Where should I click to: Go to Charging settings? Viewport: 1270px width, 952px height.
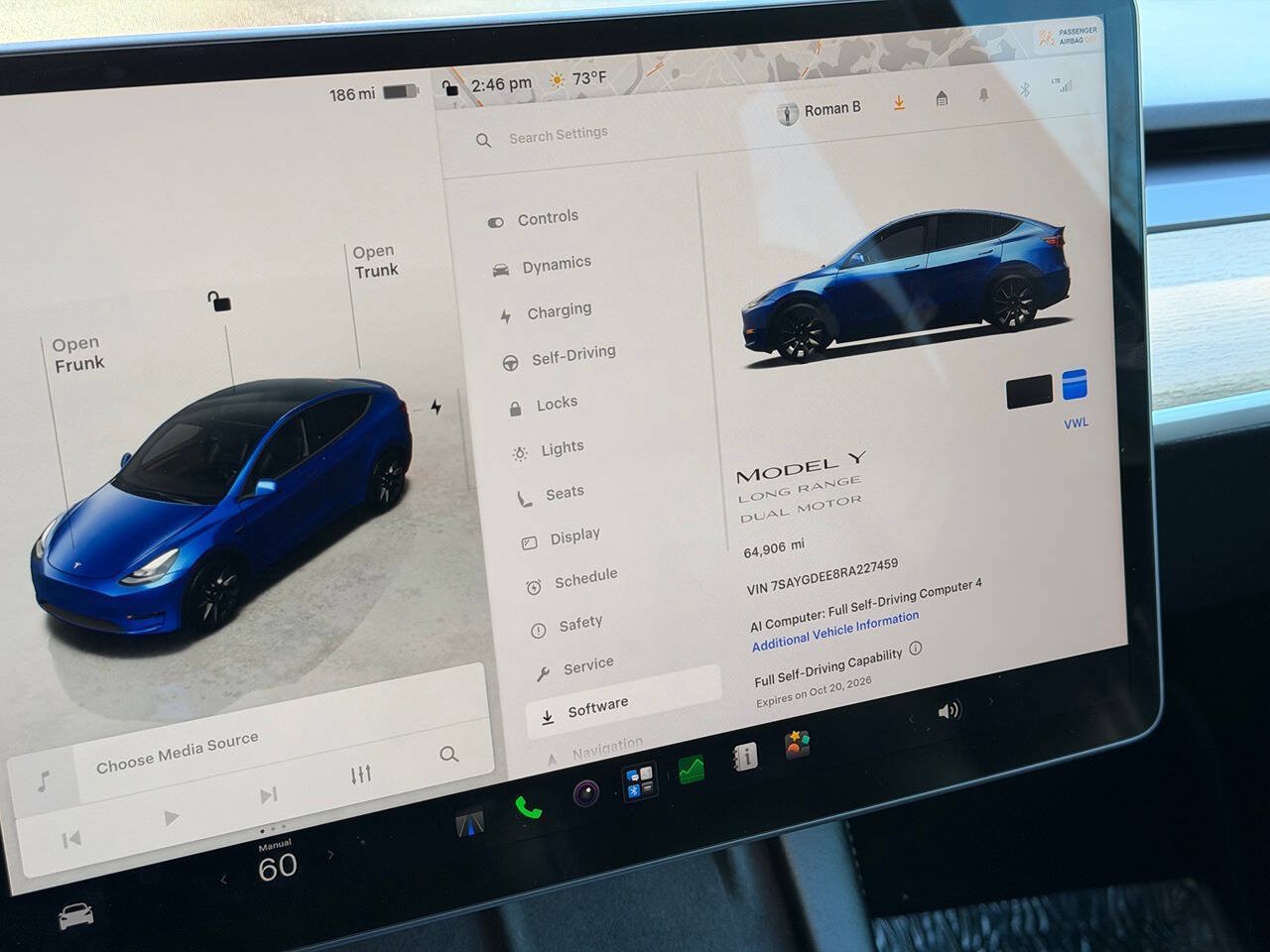click(546, 312)
